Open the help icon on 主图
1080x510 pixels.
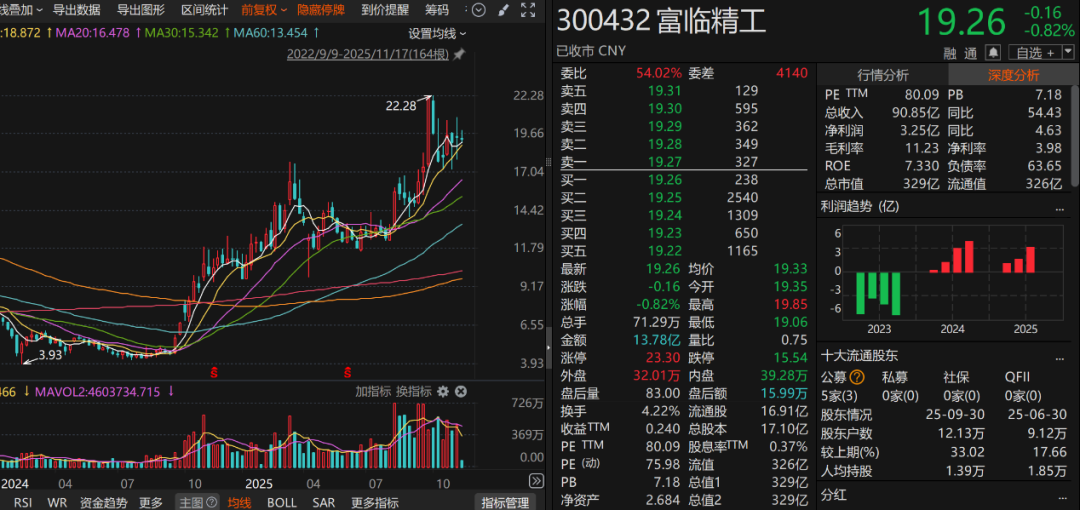pos(211,502)
